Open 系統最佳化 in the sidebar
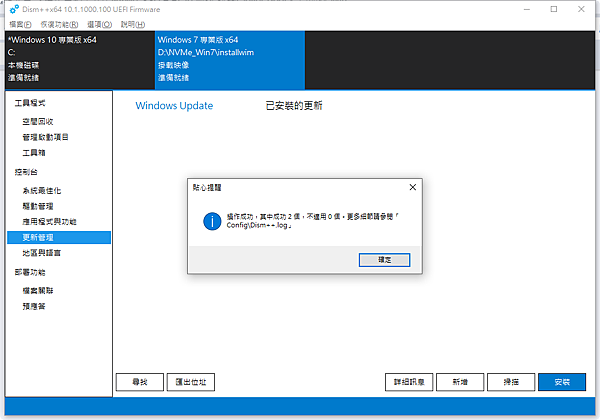Screen dimensions: 600x420 point(42,190)
